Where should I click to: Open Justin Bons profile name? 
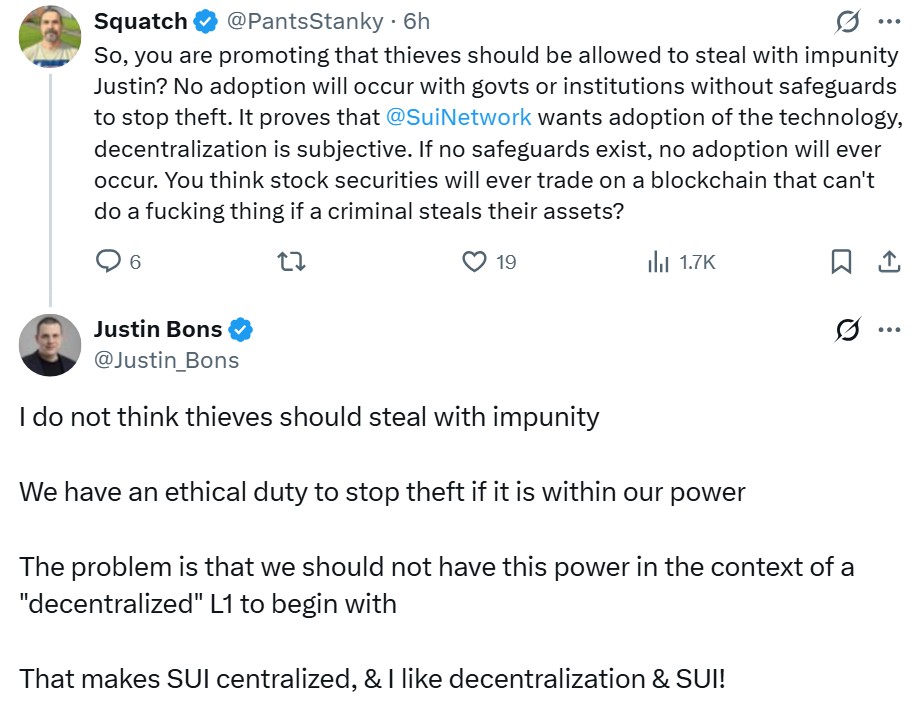click(158, 329)
